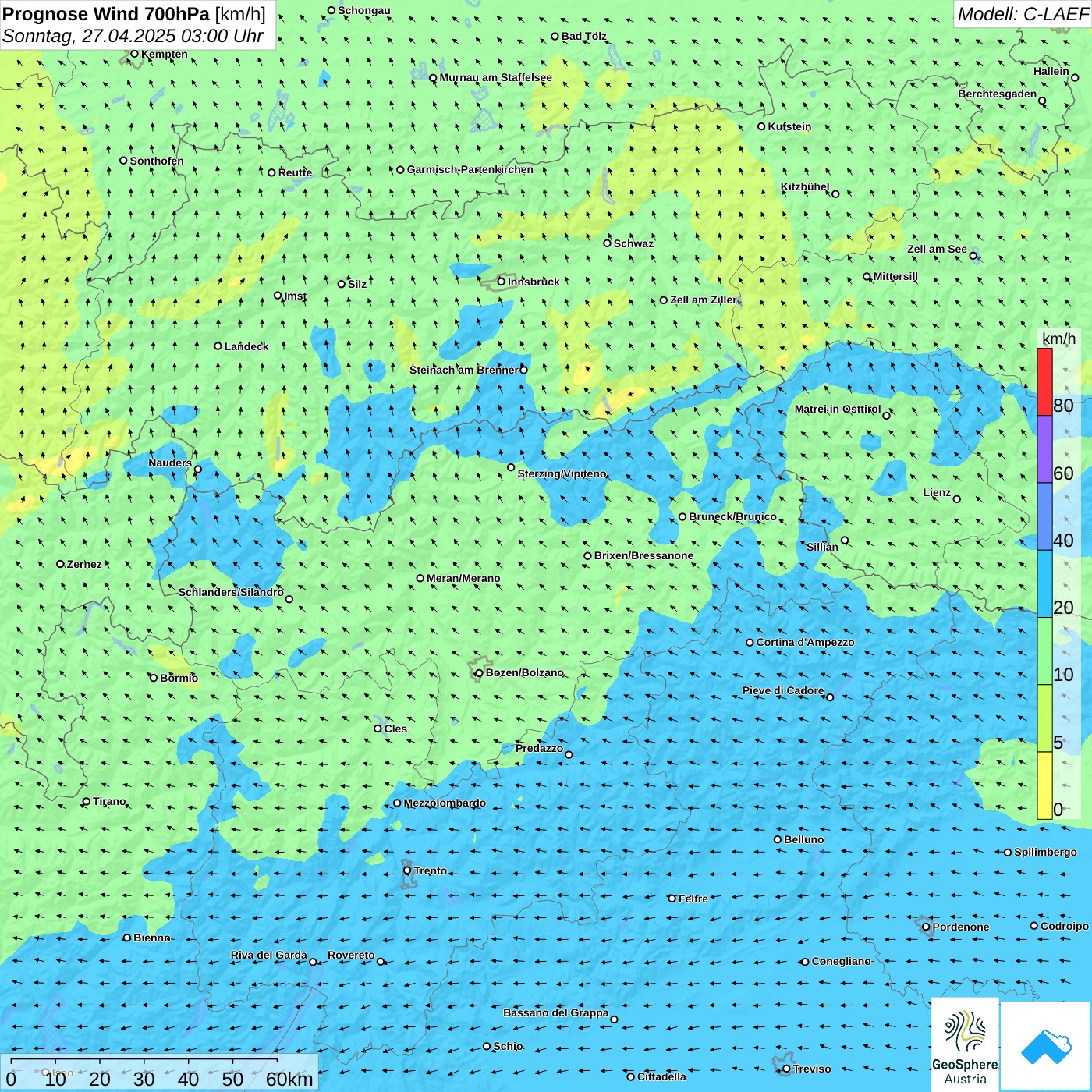Image resolution: width=1092 pixels, height=1092 pixels.
Task: Click the Kempten city label
Action: click(165, 54)
